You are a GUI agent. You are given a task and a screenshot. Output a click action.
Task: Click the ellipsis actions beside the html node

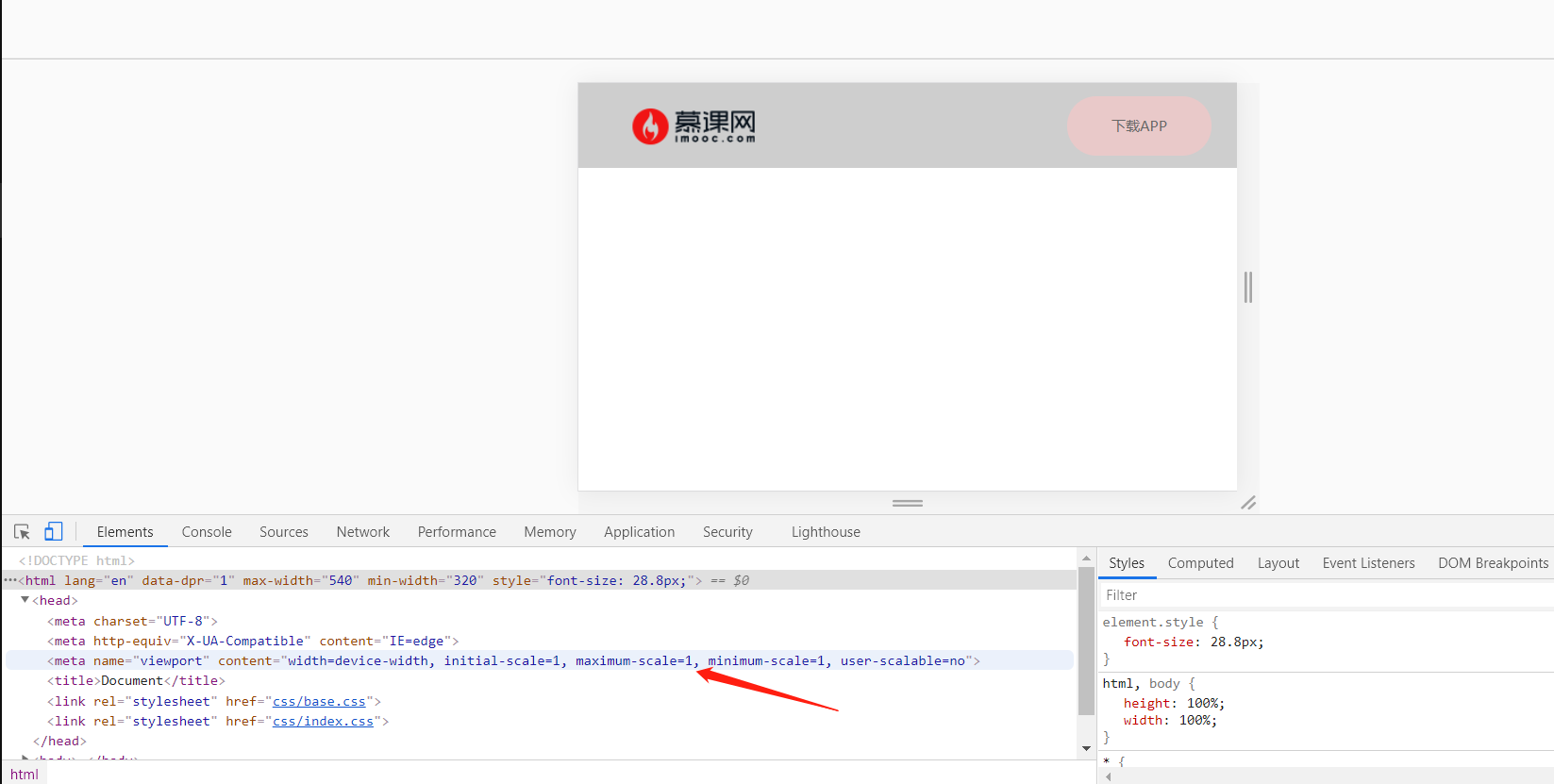(10, 580)
